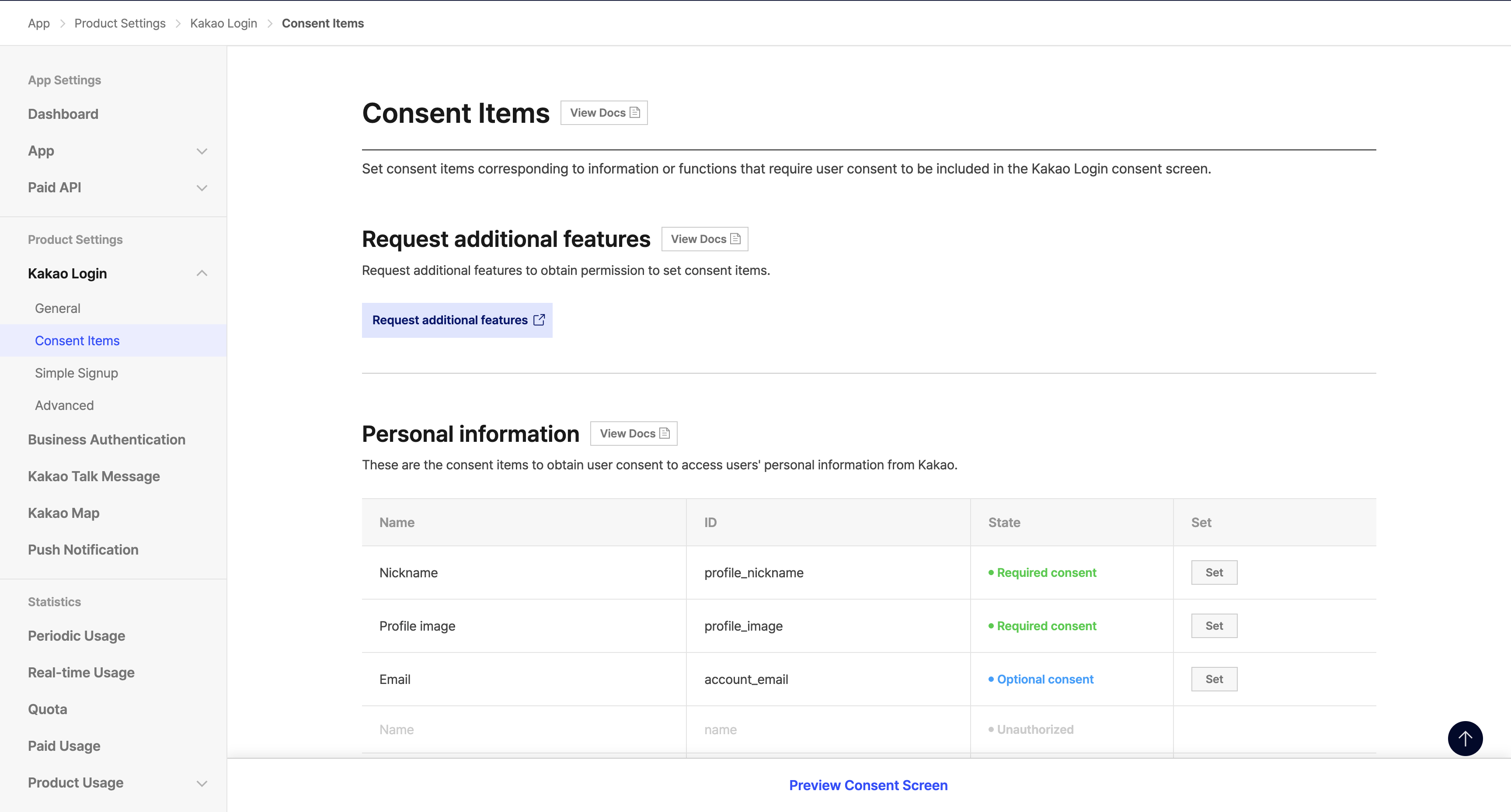The width and height of the screenshot is (1511, 812).
Task: Click the scroll-to-top arrow button
Action: (x=1465, y=738)
